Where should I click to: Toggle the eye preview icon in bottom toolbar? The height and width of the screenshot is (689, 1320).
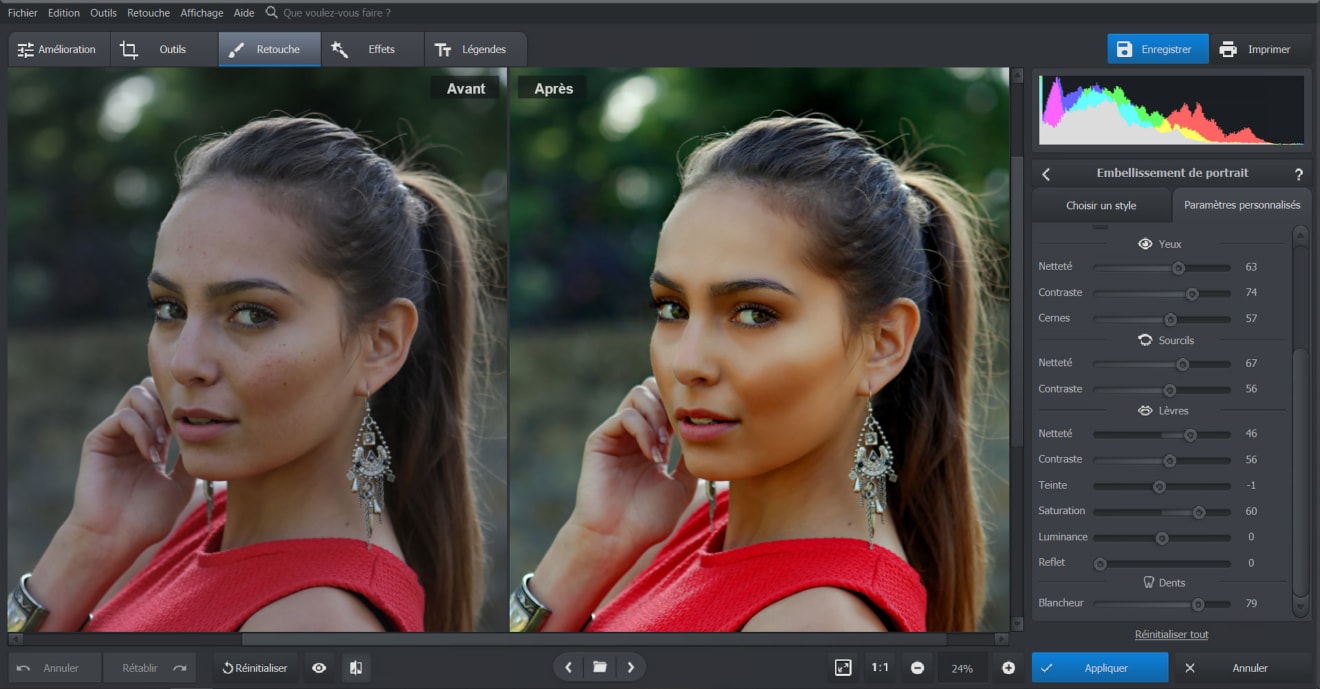[319, 668]
